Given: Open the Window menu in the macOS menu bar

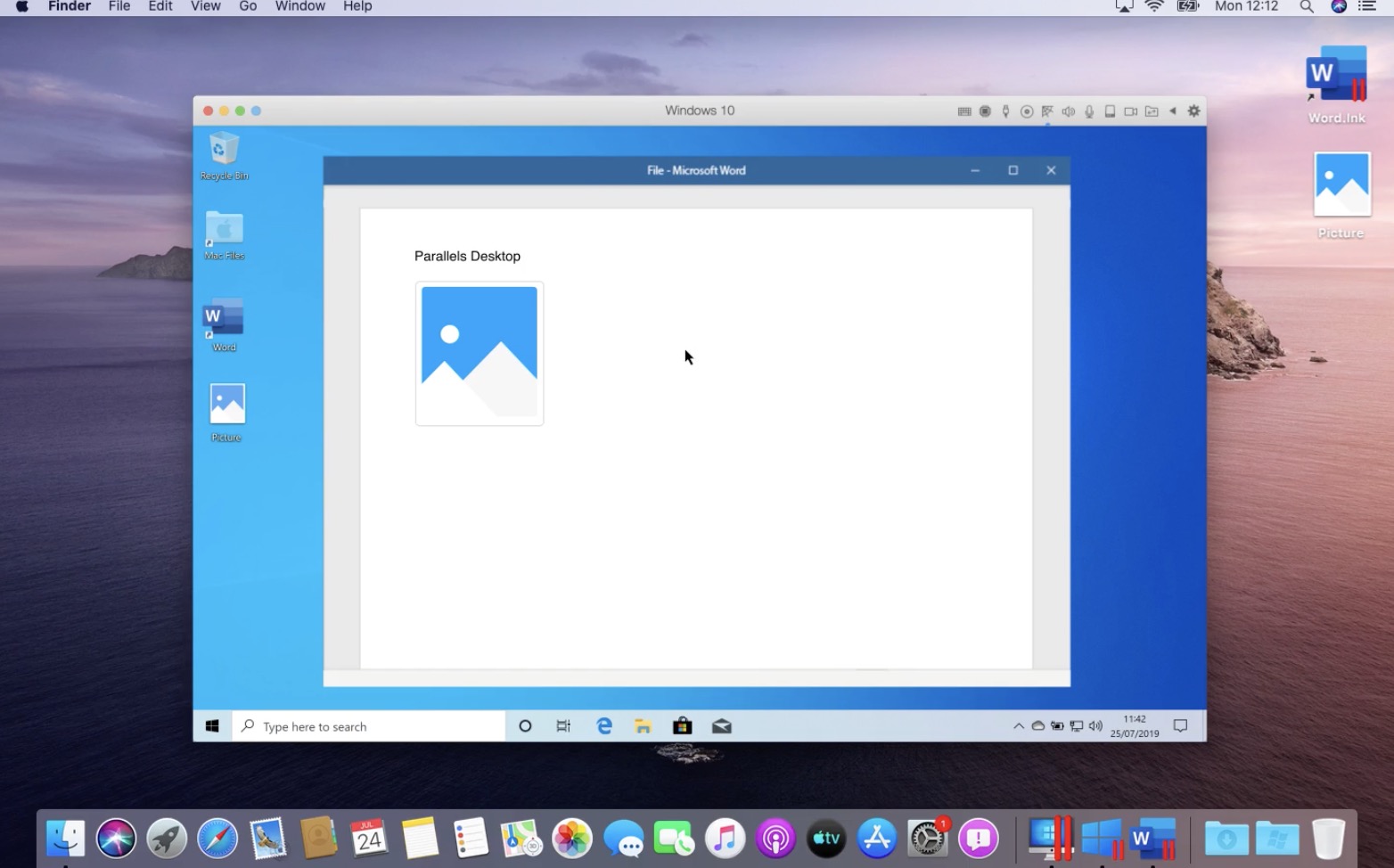Looking at the screenshot, I should (x=300, y=6).
